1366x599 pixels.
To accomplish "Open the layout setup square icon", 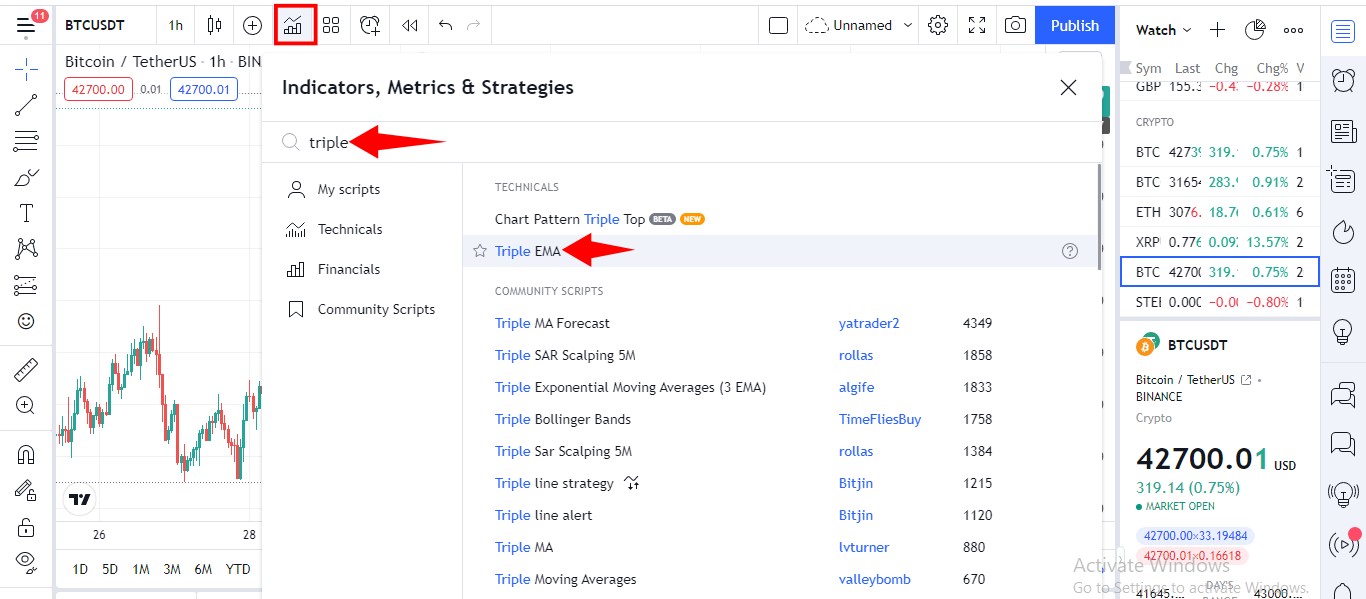I will tap(779, 25).
